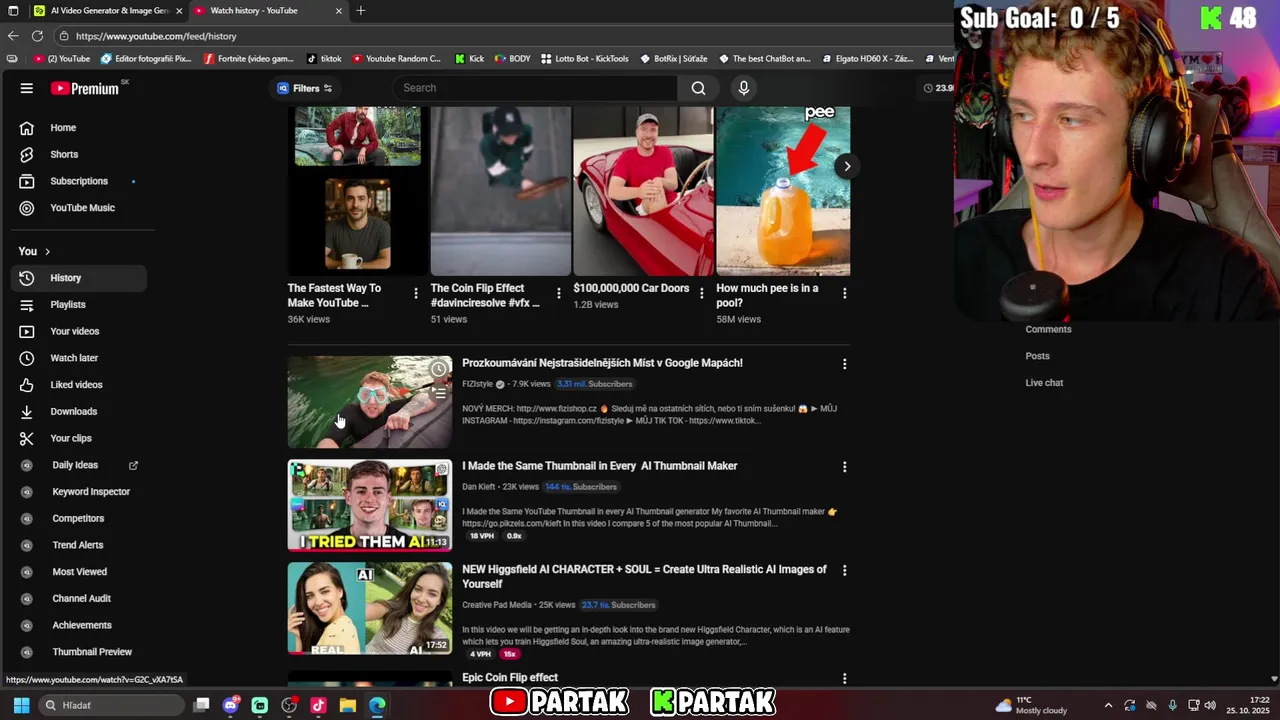Screen dimensions: 1280x720
Task: Open the Filters control
Action: [304, 88]
